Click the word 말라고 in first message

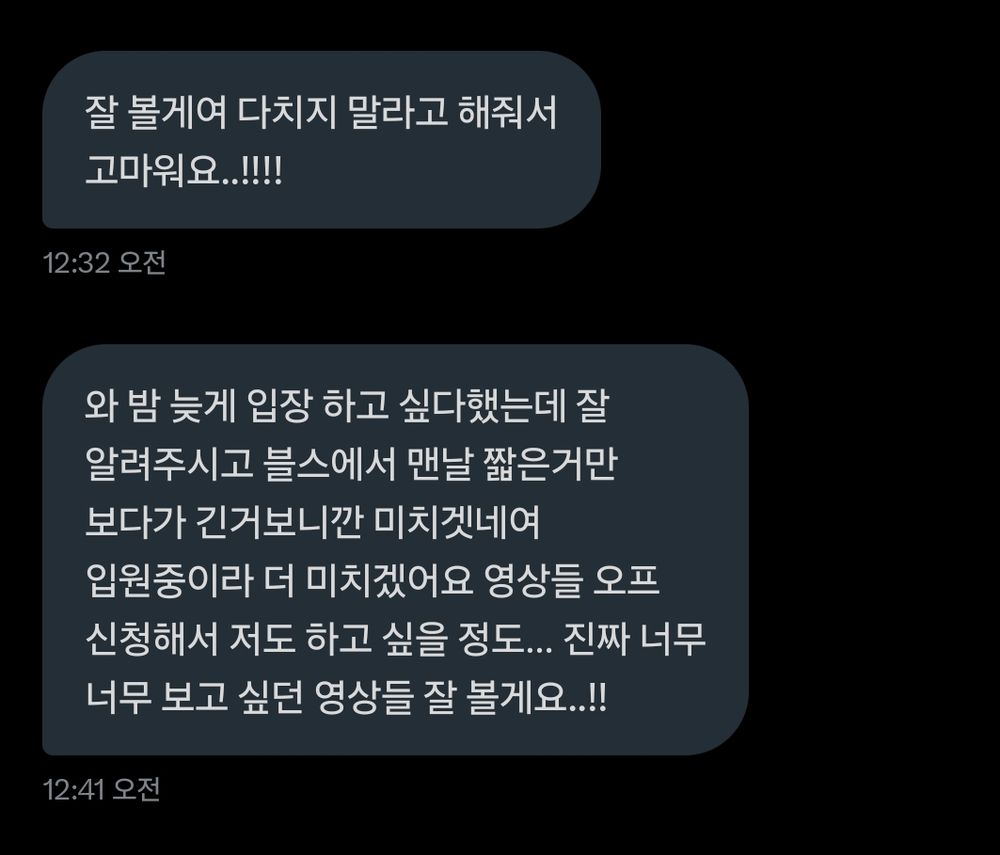click(x=397, y=113)
